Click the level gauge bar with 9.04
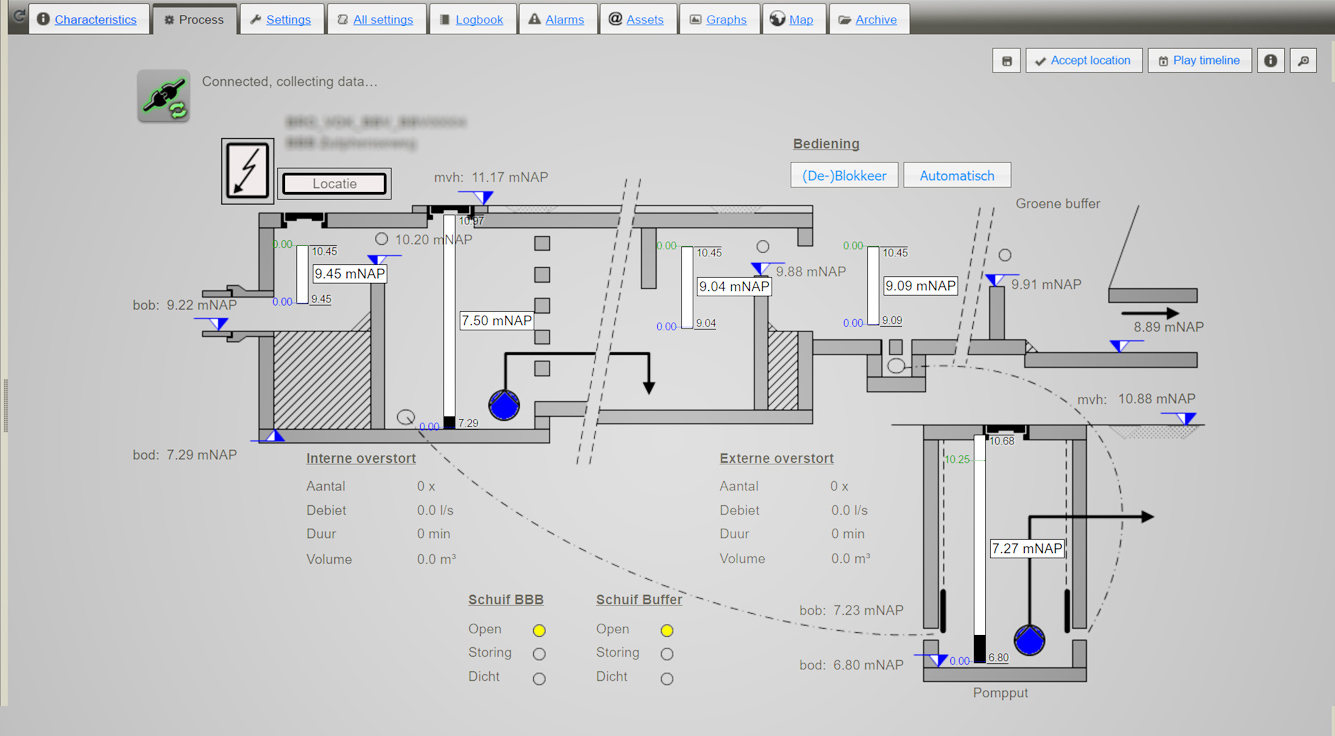This screenshot has height=736, width=1335. (x=687, y=287)
